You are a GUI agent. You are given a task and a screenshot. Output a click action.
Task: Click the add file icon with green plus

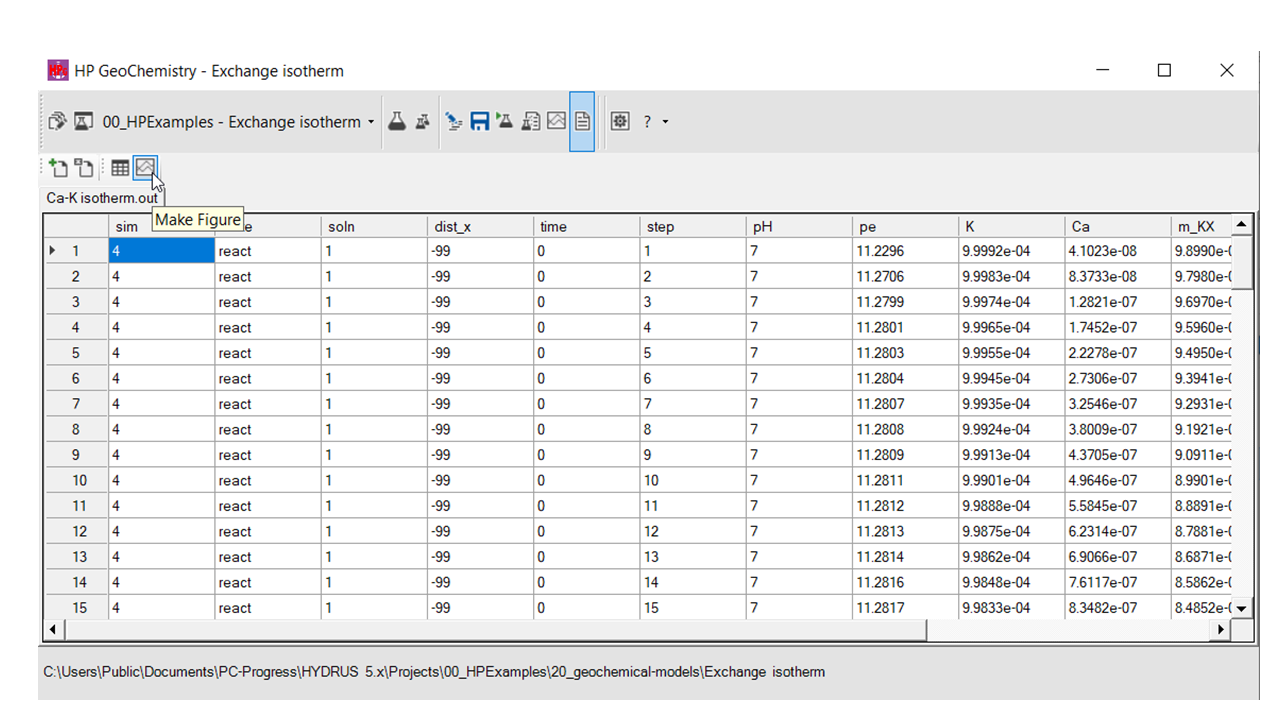click(58, 168)
